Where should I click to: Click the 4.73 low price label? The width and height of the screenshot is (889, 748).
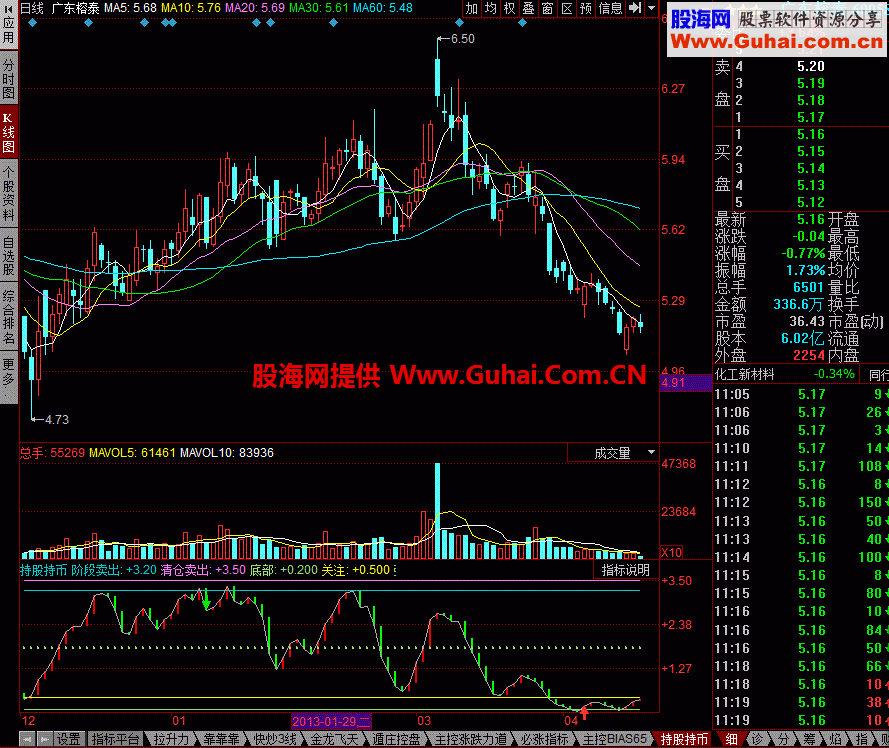(57, 420)
